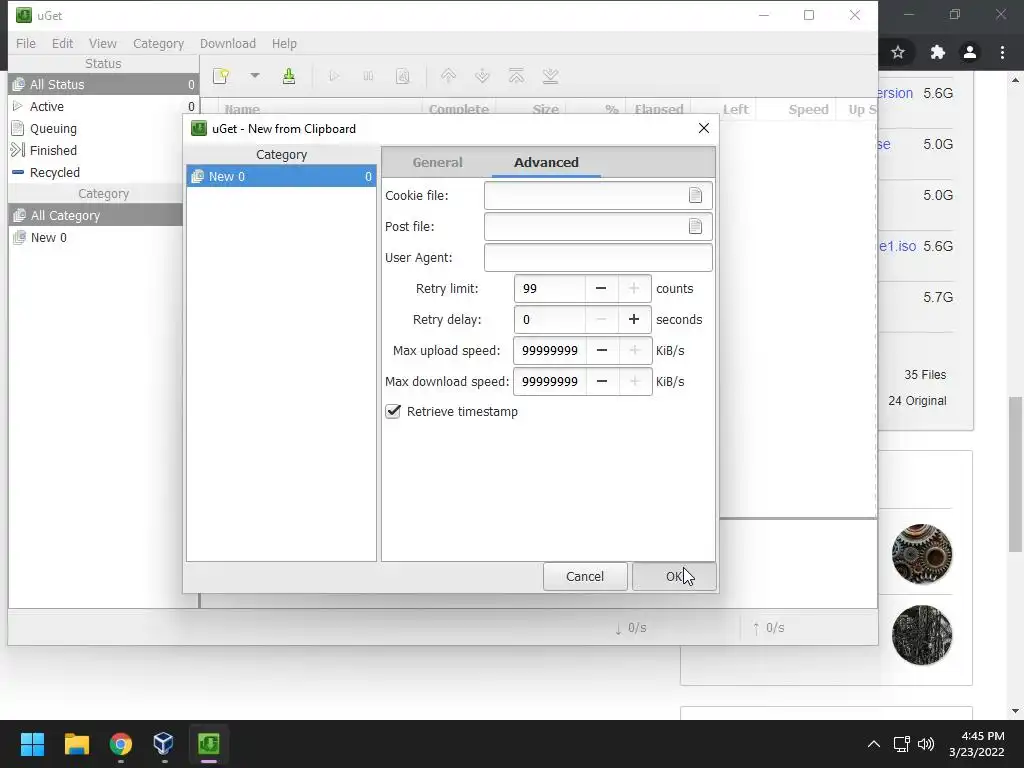The width and height of the screenshot is (1024, 768).
Task: Click the move to bottom toolbar icon
Action: point(551,76)
